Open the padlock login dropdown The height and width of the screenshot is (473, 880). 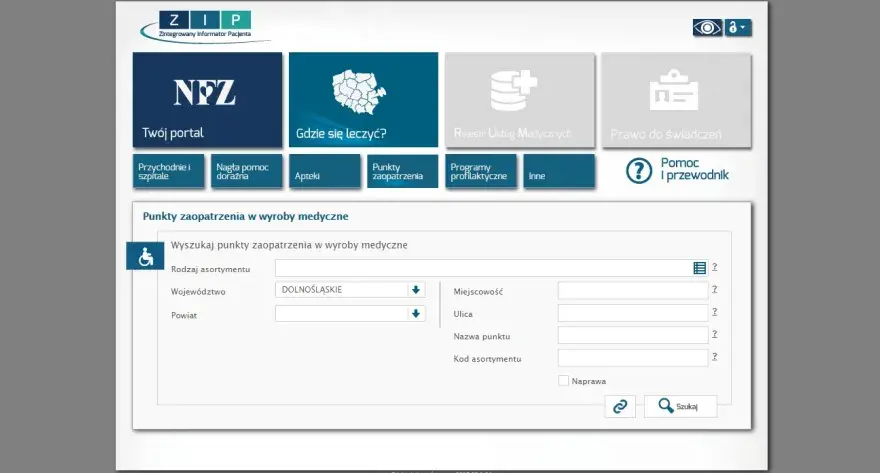pos(737,27)
